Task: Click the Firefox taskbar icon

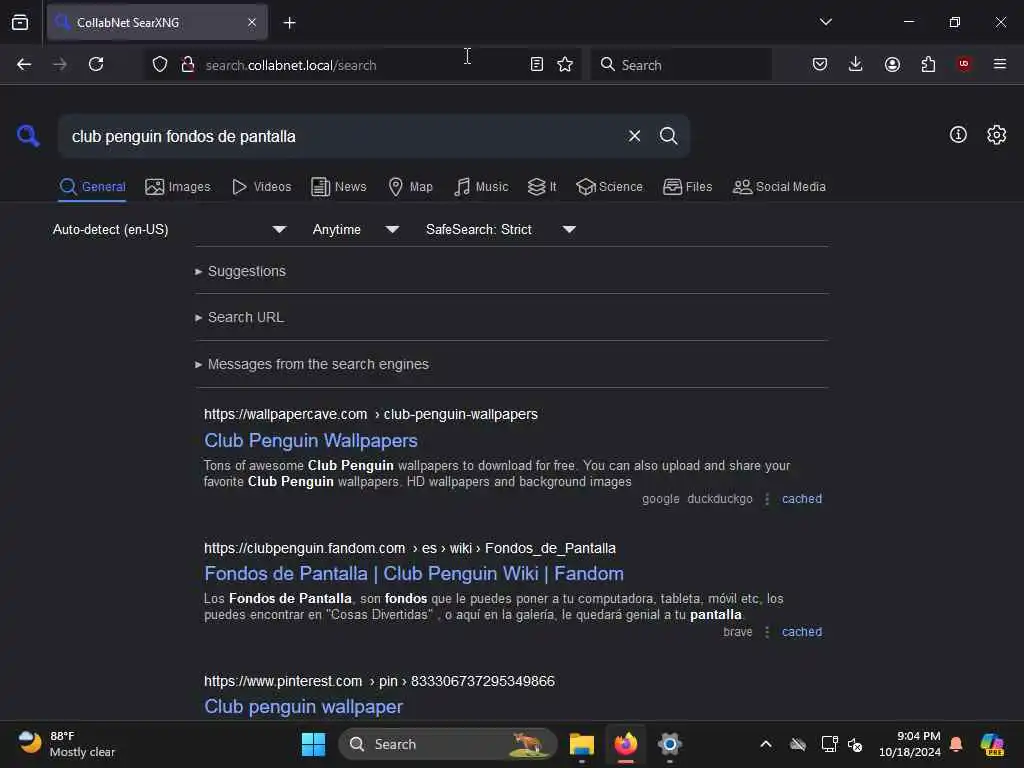Action: click(x=626, y=744)
